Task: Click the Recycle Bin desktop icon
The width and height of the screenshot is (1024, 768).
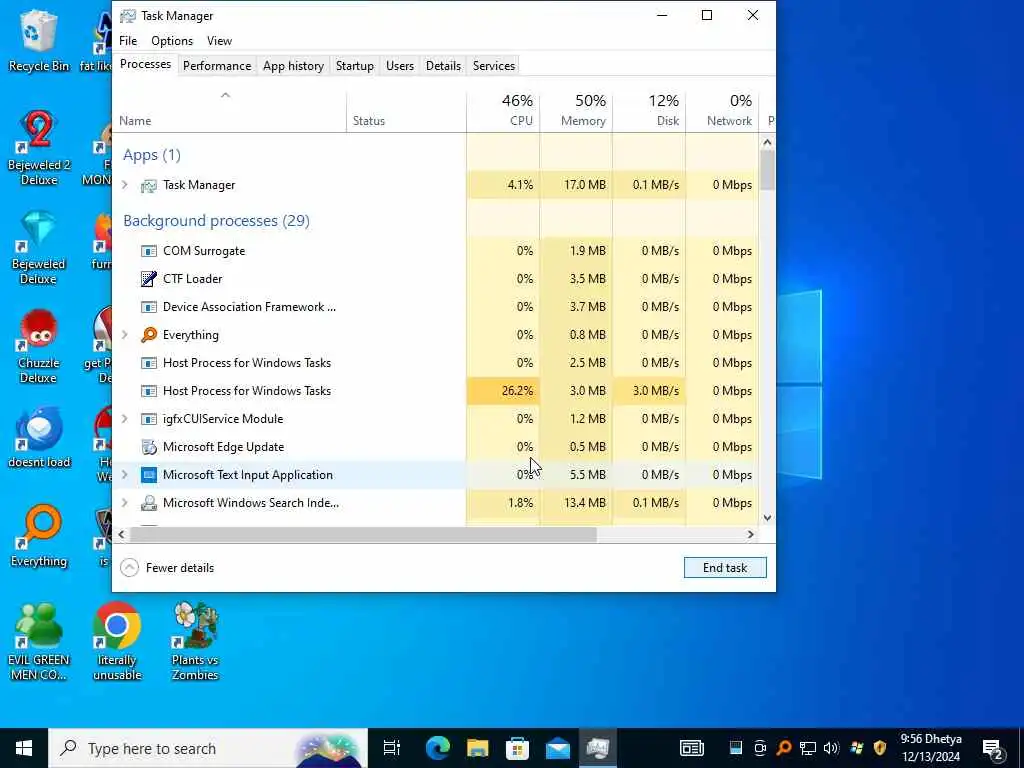Action: click(x=39, y=33)
